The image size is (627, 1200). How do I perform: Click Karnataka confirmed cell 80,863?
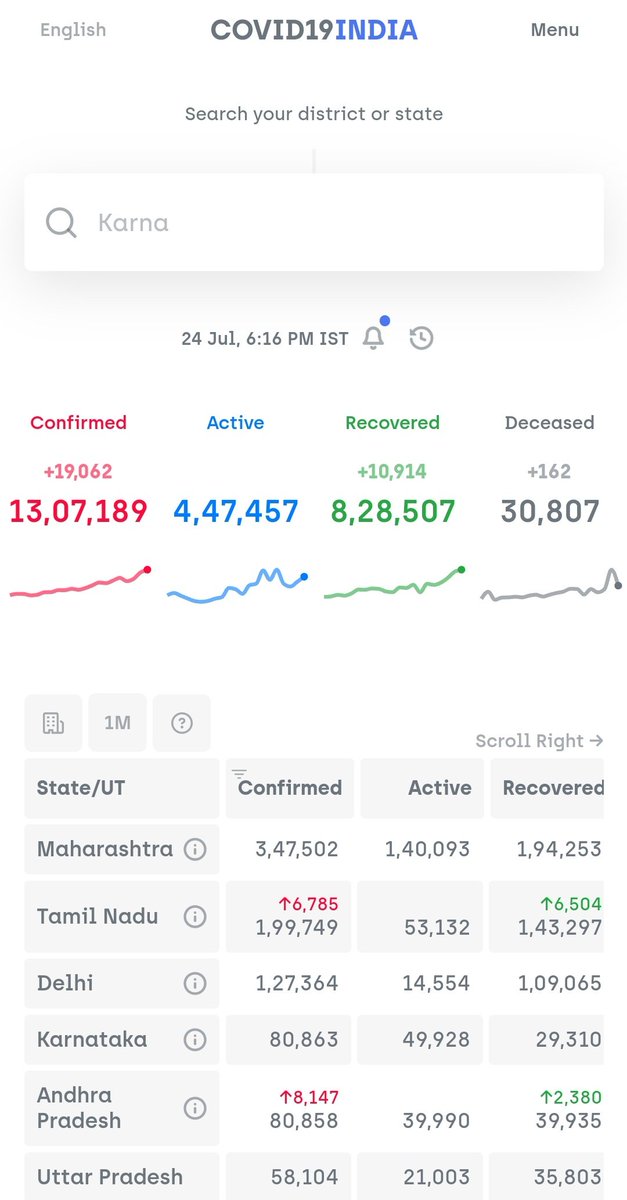click(289, 1040)
